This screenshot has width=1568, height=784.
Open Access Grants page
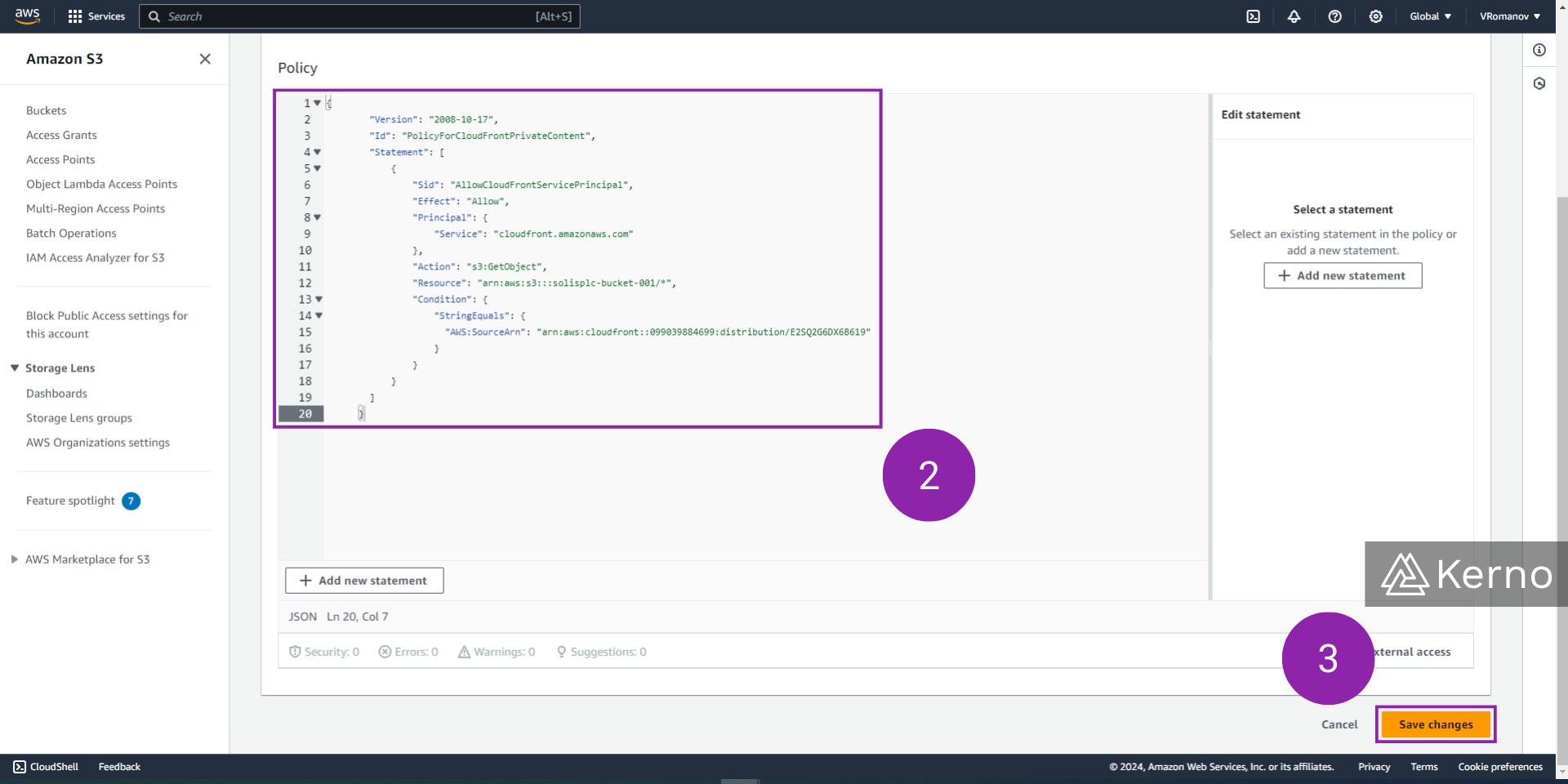pos(61,135)
